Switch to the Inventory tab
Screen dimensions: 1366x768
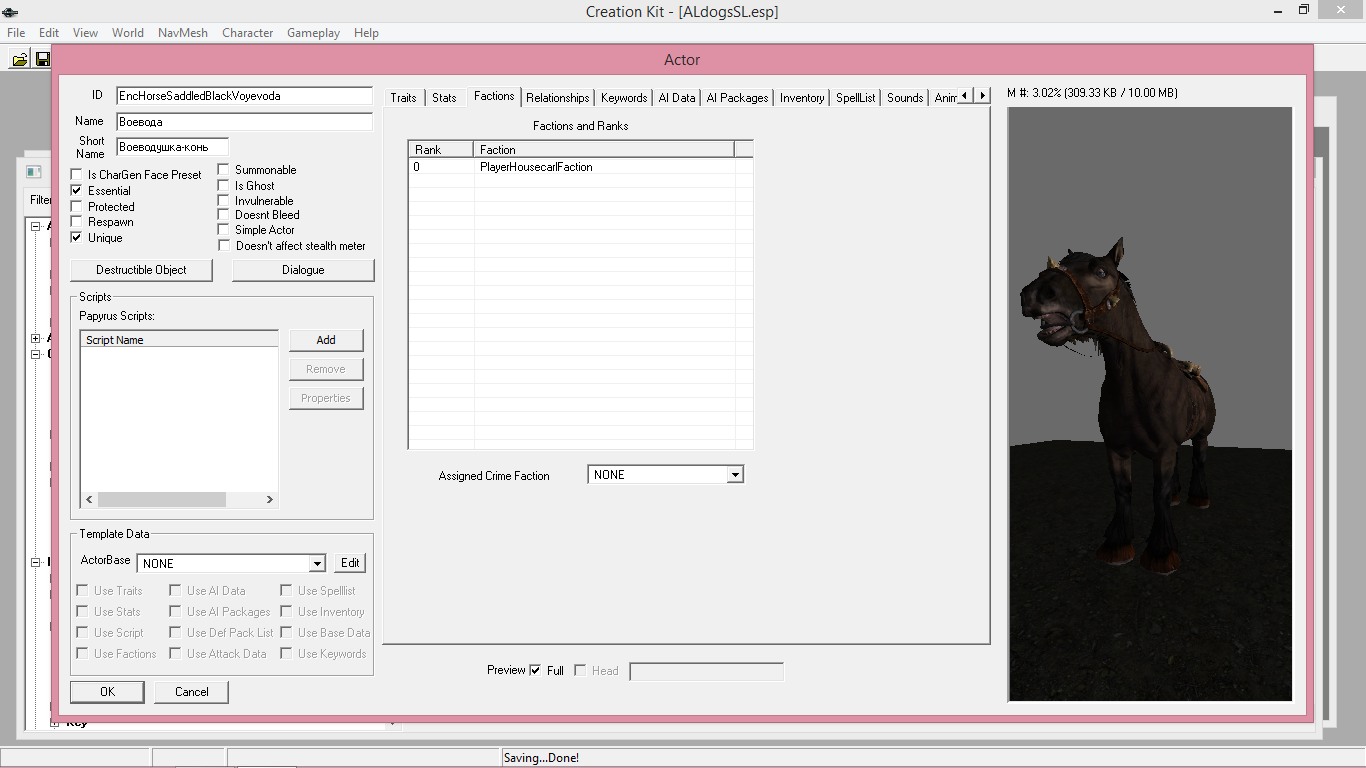coord(801,98)
